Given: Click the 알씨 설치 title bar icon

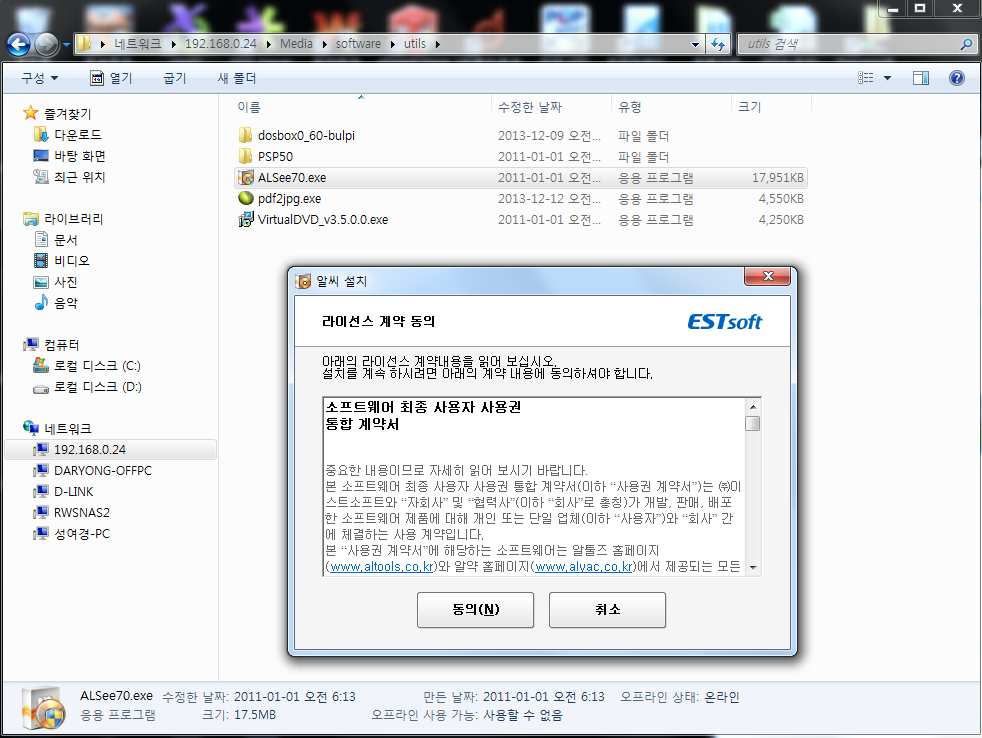Looking at the screenshot, I should coord(304,281).
